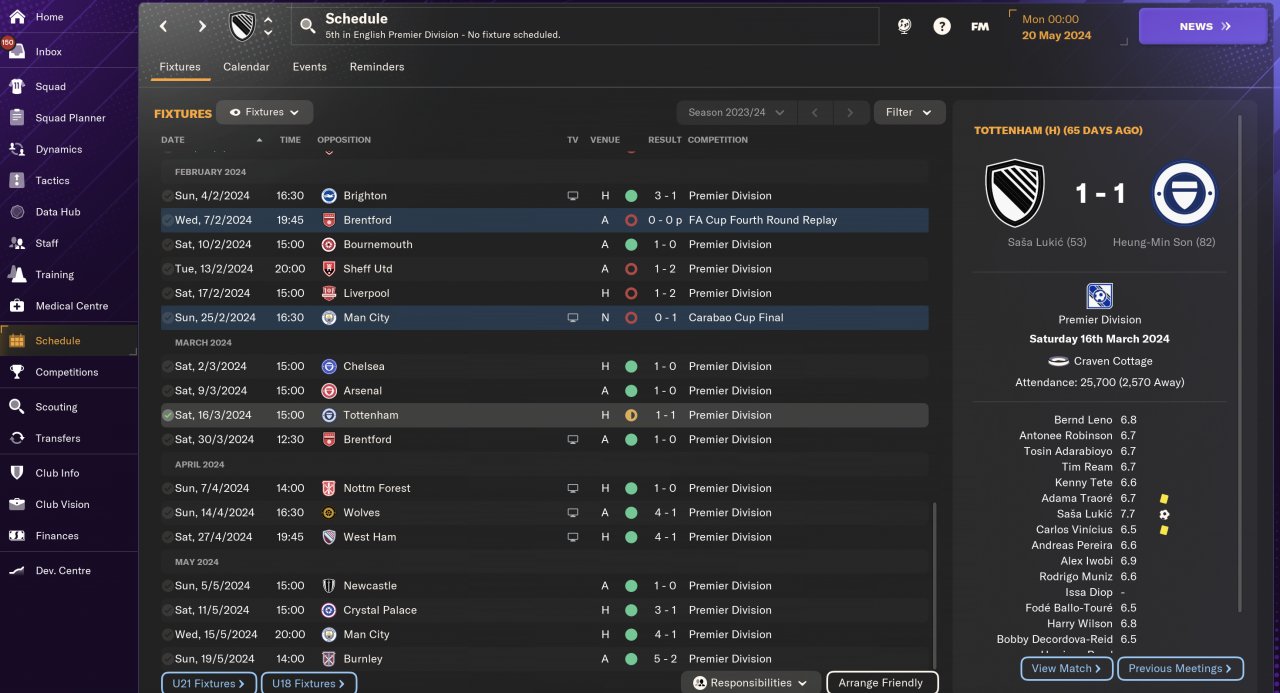Screen dimensions: 1280x693
Task: Select Schedule in the sidebar
Action: (x=68, y=341)
